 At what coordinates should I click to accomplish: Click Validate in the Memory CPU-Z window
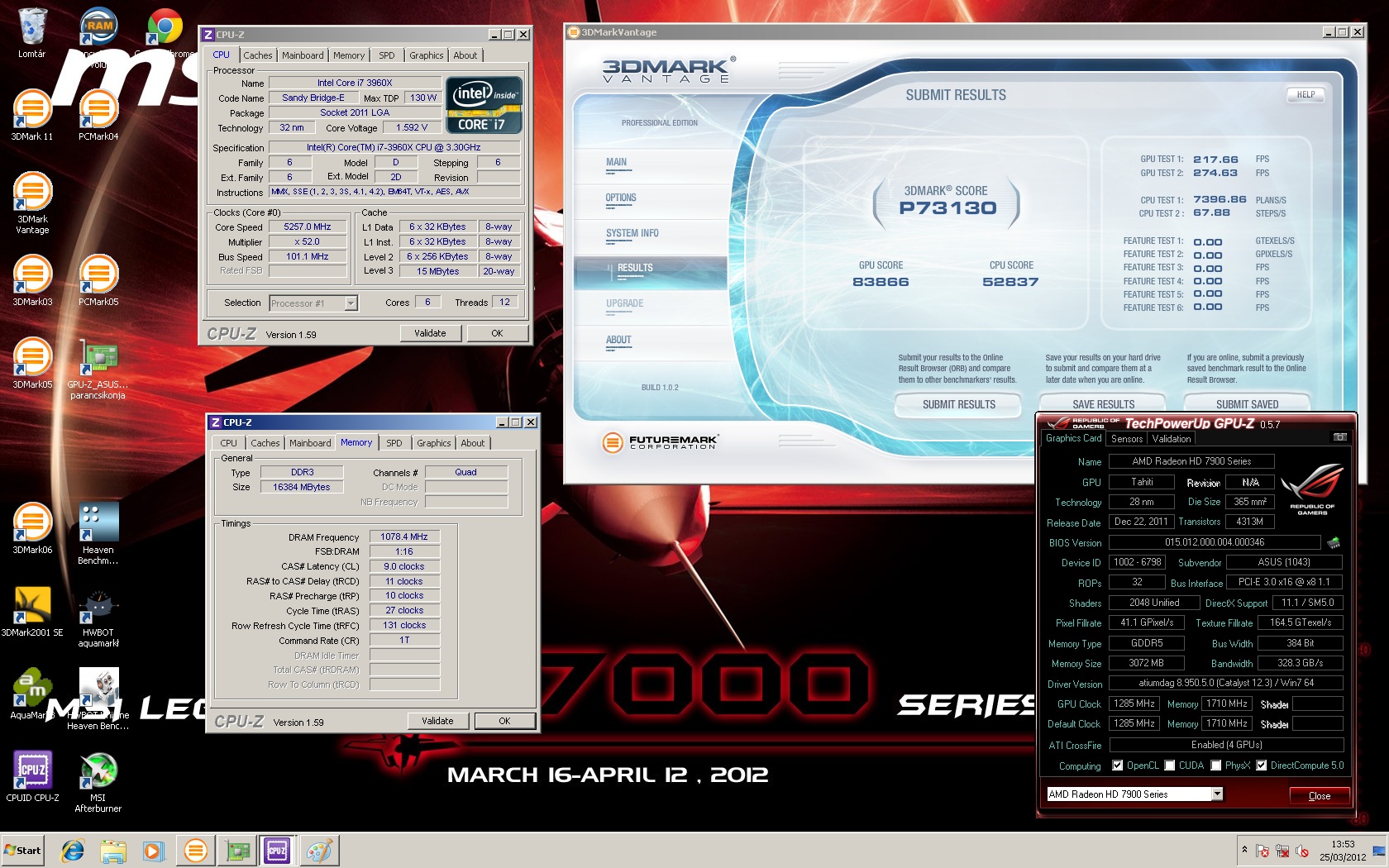(x=437, y=721)
